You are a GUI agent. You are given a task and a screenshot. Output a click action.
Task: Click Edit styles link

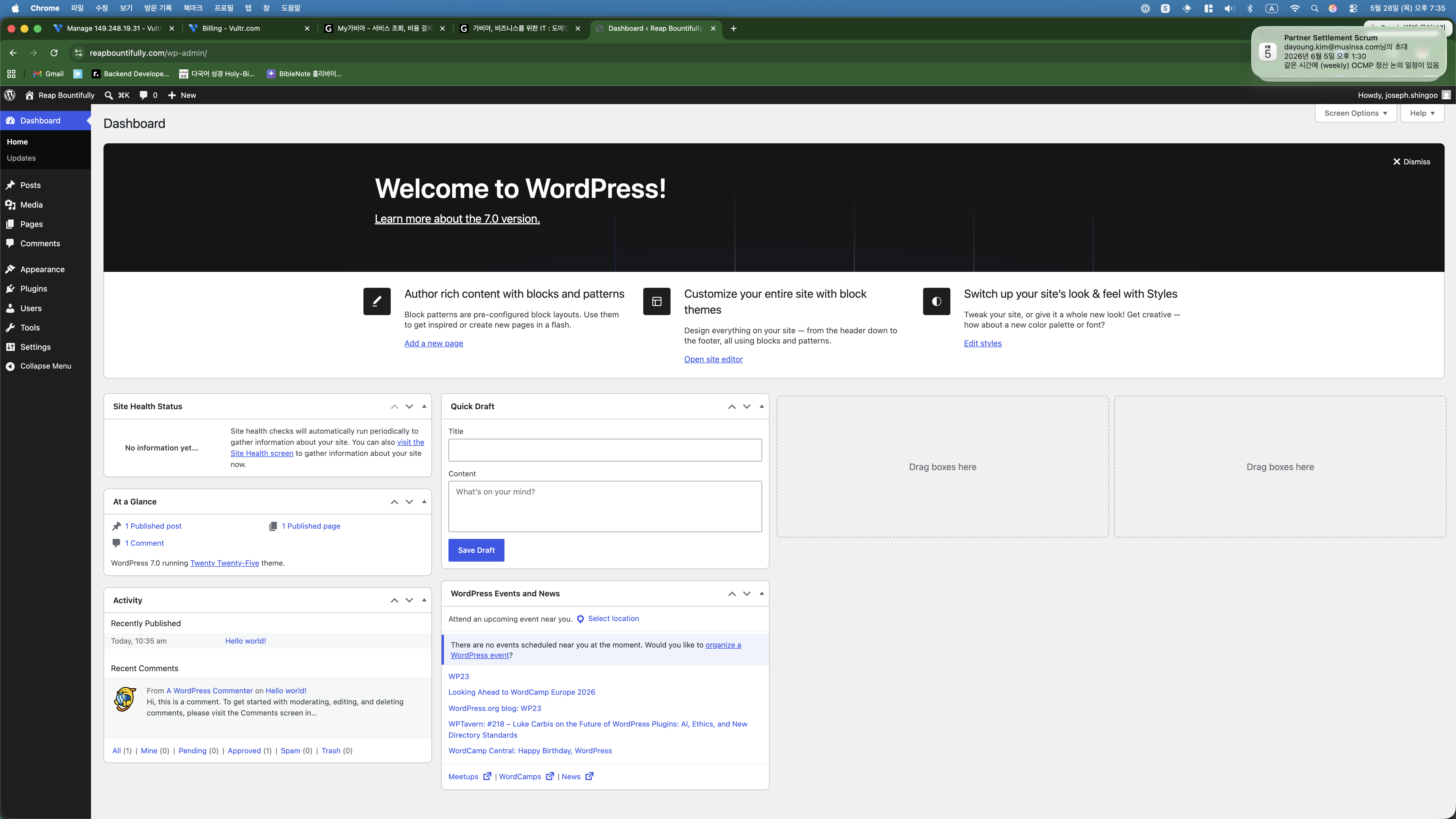click(x=982, y=343)
